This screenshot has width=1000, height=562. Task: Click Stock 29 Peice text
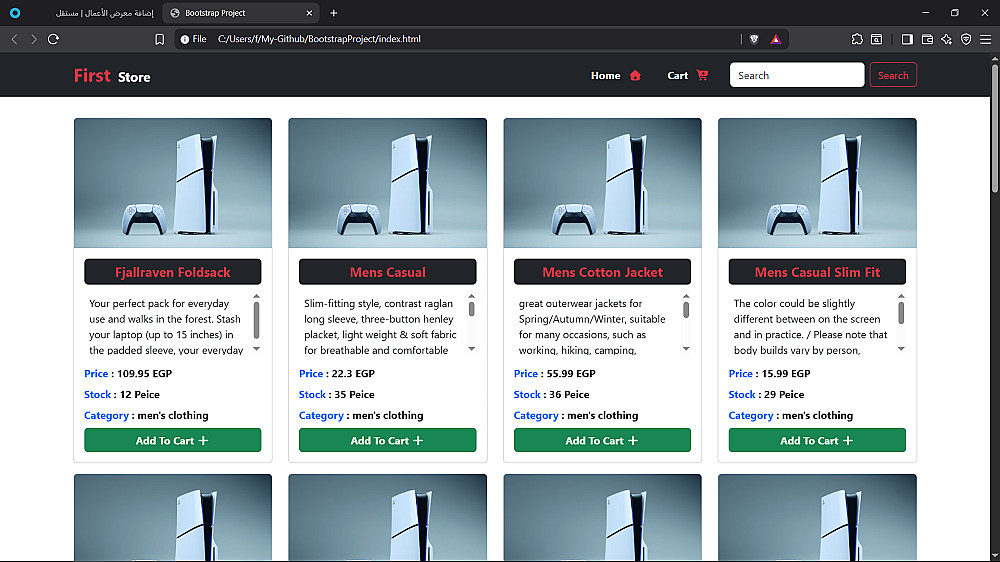(x=767, y=394)
